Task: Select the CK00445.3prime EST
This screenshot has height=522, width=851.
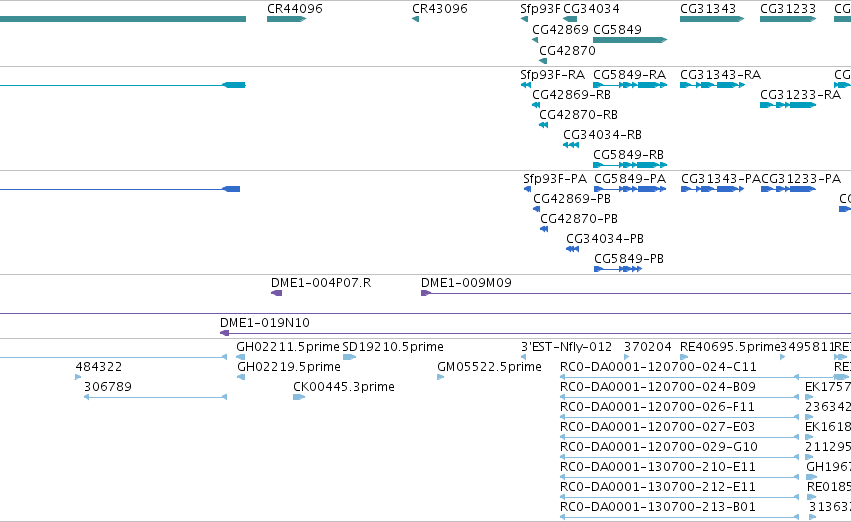Action: coord(299,398)
